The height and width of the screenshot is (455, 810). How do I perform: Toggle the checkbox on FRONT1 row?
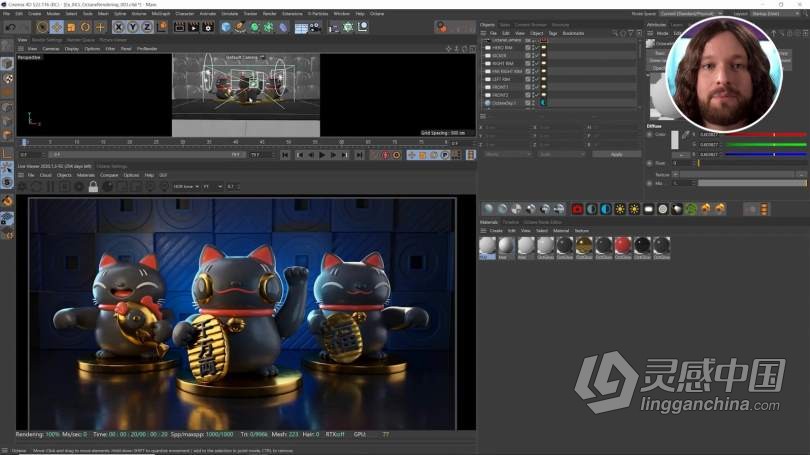coord(527,87)
